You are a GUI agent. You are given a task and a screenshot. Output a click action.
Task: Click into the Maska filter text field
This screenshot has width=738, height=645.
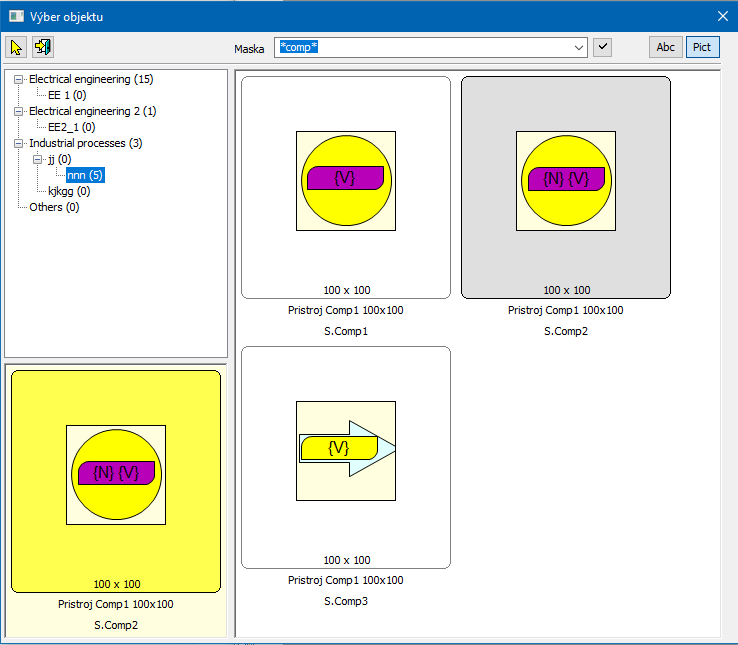[420, 47]
